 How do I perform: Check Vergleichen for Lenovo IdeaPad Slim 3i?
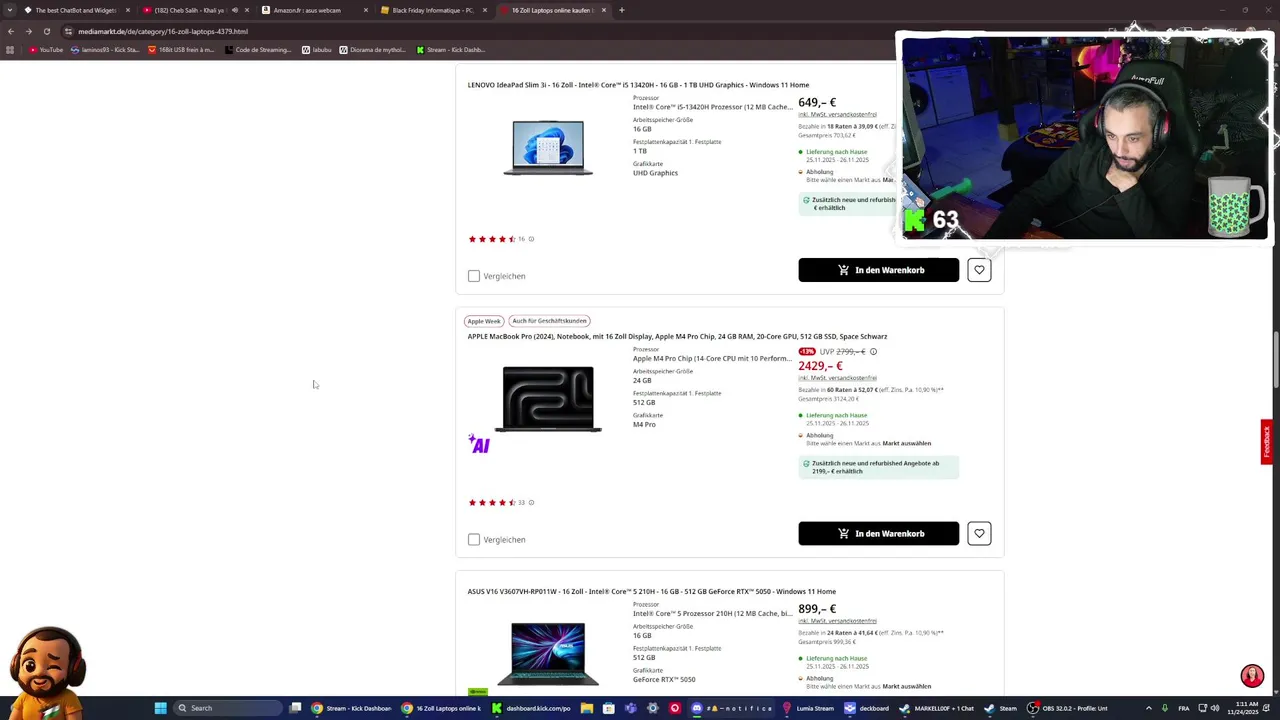click(x=474, y=276)
